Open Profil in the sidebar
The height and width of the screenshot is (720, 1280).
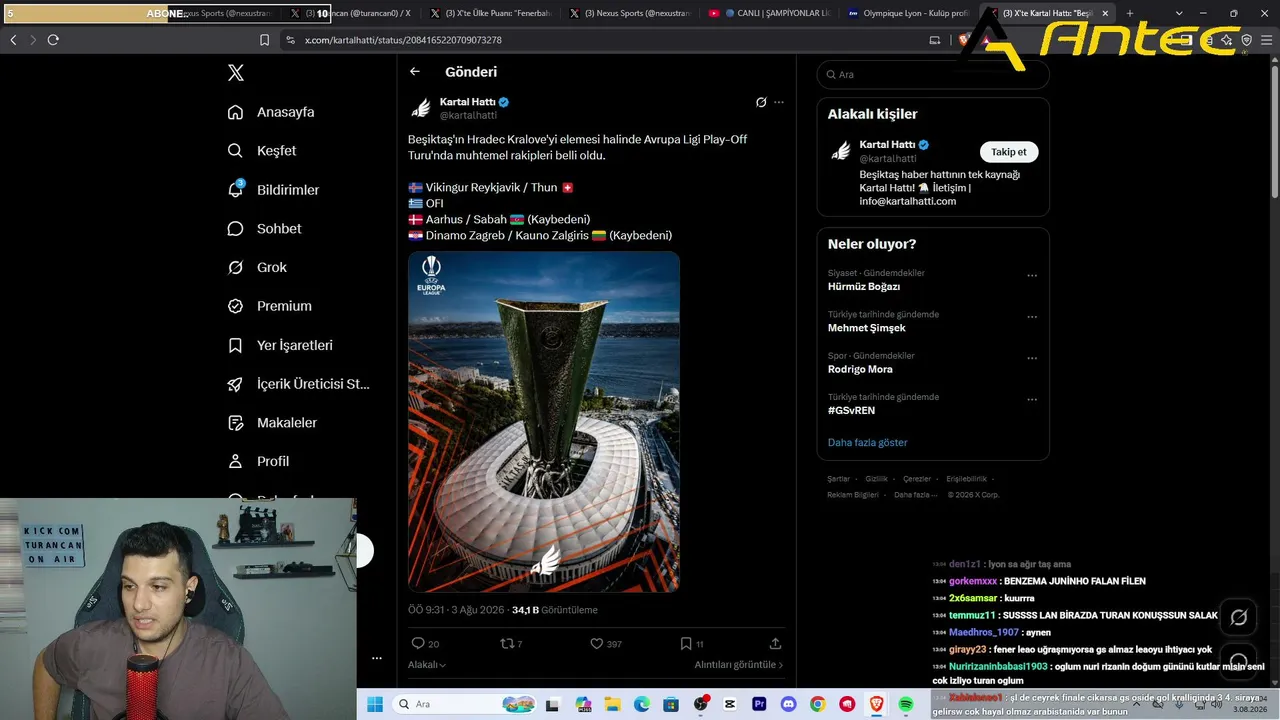(x=258, y=462)
